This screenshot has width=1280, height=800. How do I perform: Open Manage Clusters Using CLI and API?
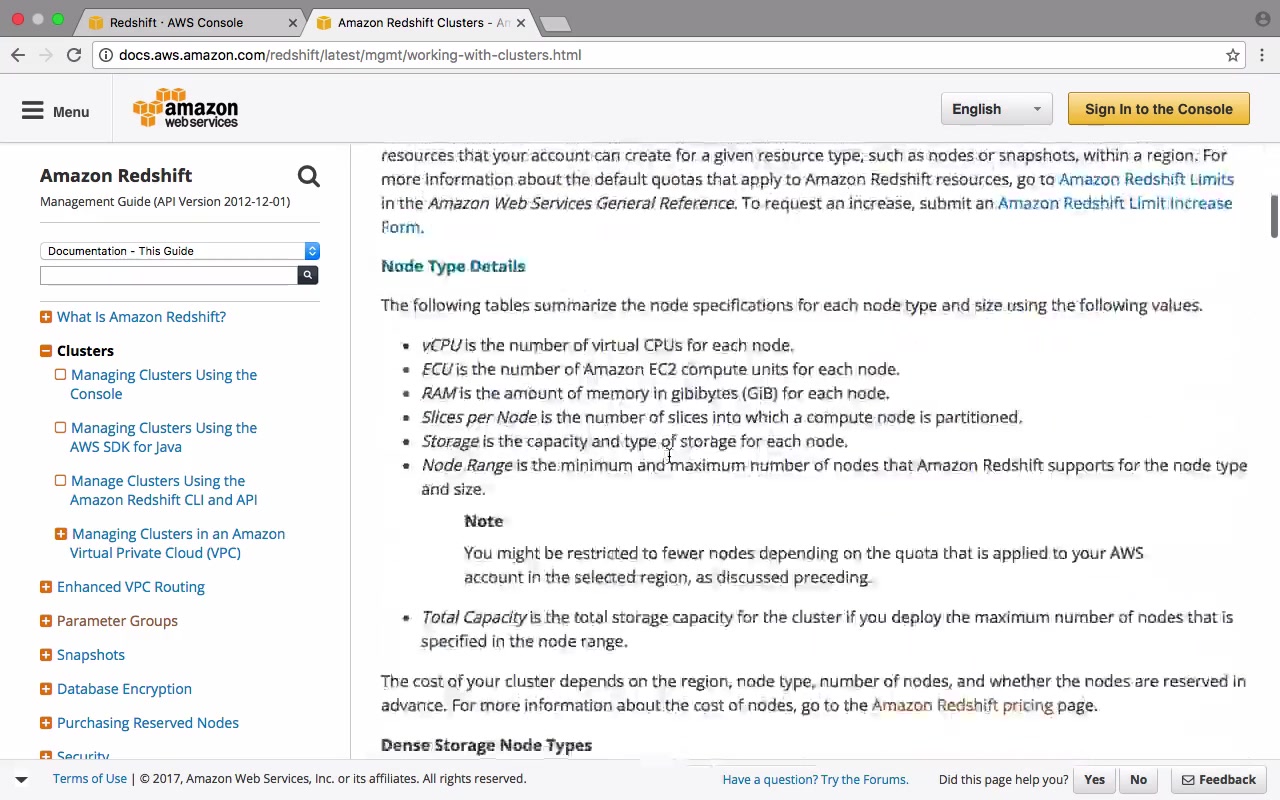pyautogui.click(x=164, y=490)
